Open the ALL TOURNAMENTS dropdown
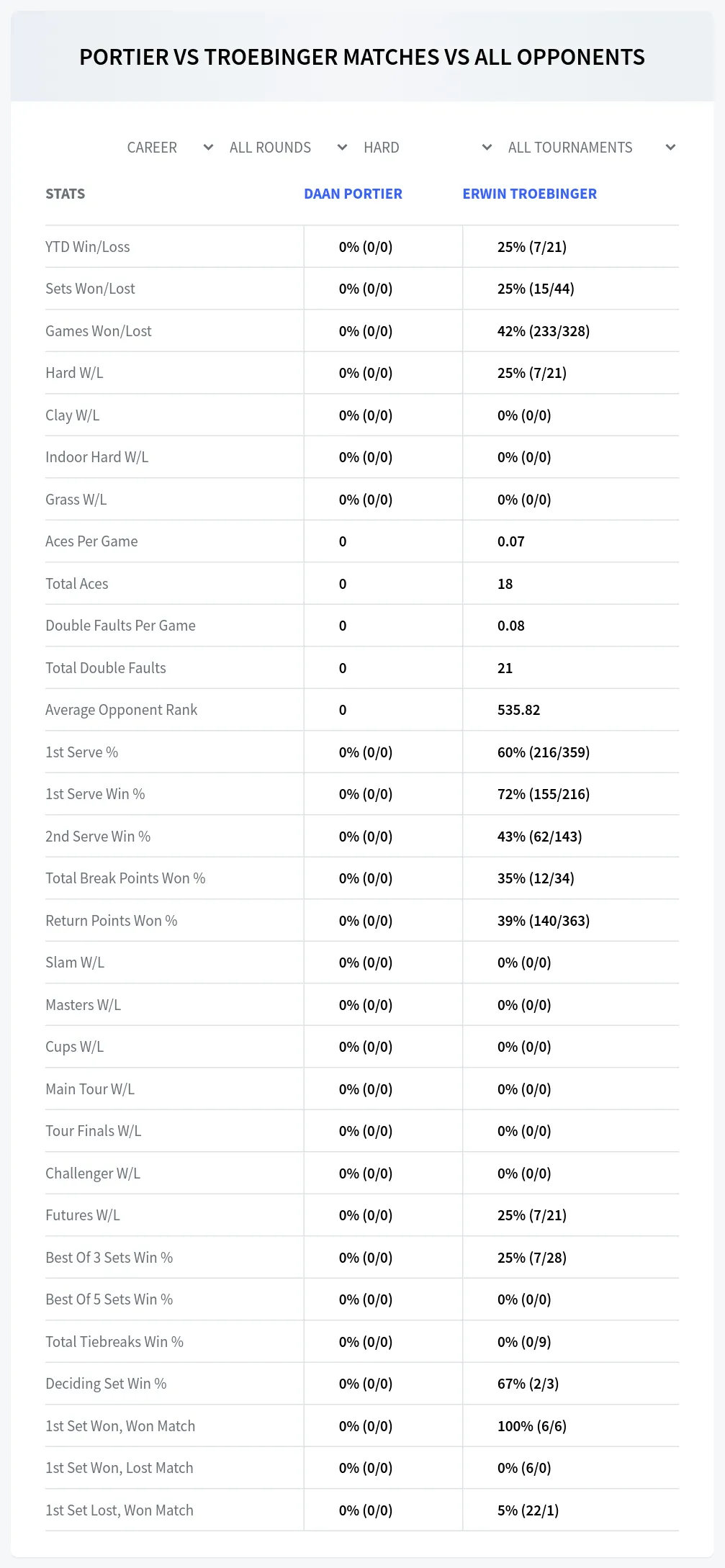Viewport: 725px width, 1568px height. (x=591, y=148)
